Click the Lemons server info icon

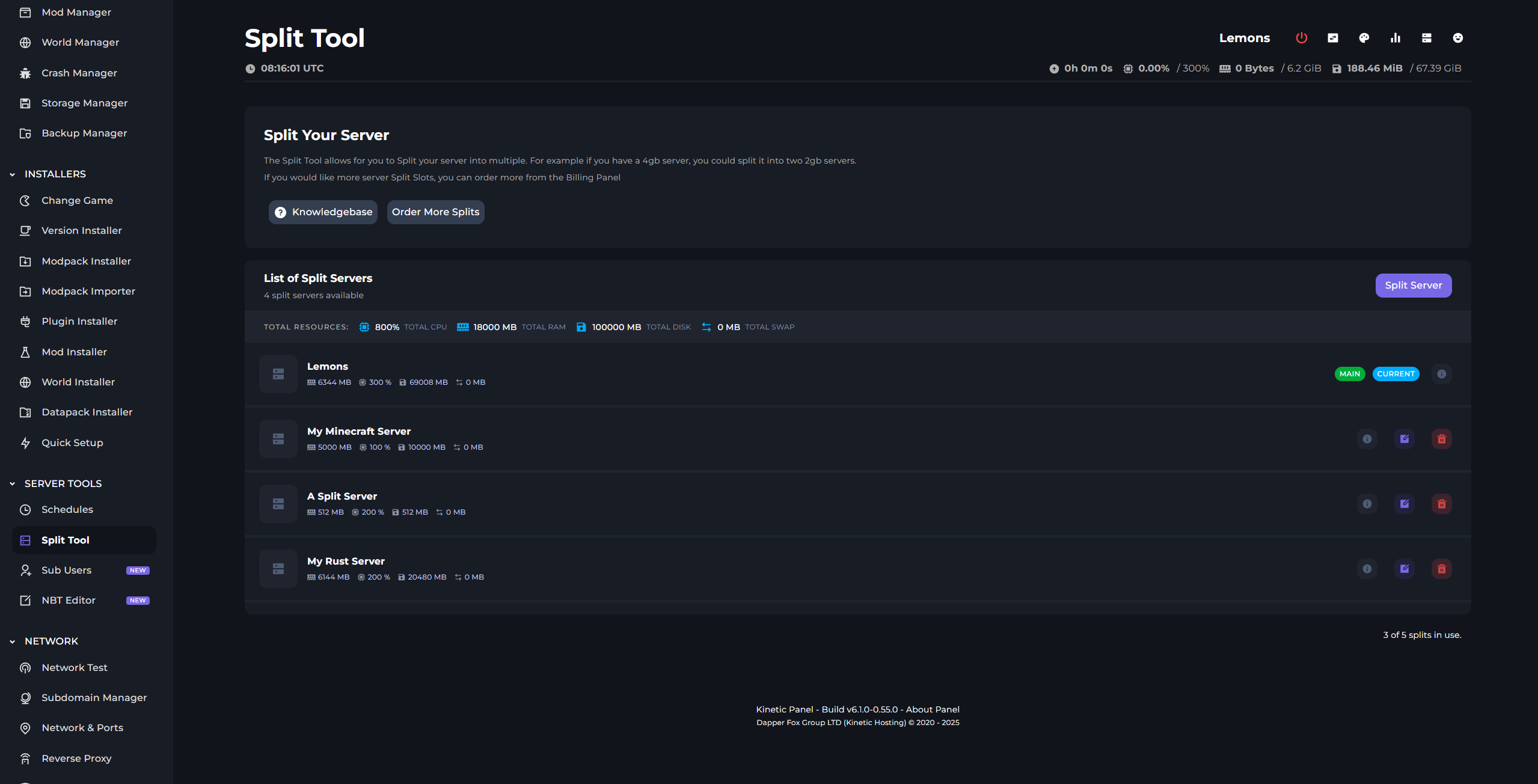coord(1441,374)
